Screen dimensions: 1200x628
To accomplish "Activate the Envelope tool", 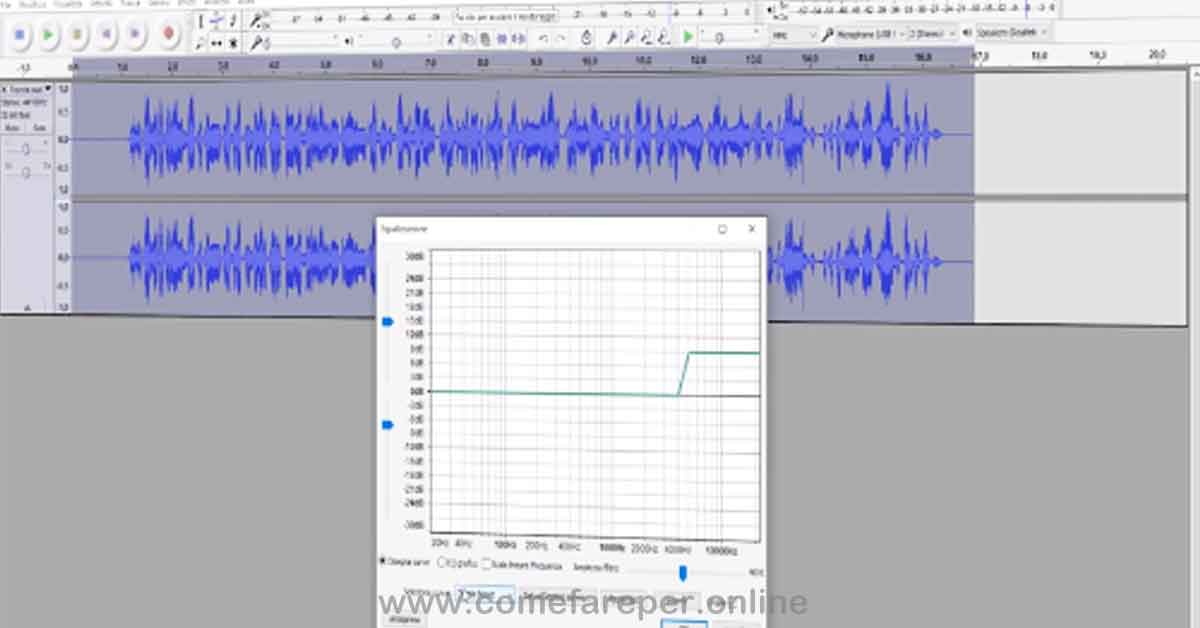I will (x=216, y=21).
